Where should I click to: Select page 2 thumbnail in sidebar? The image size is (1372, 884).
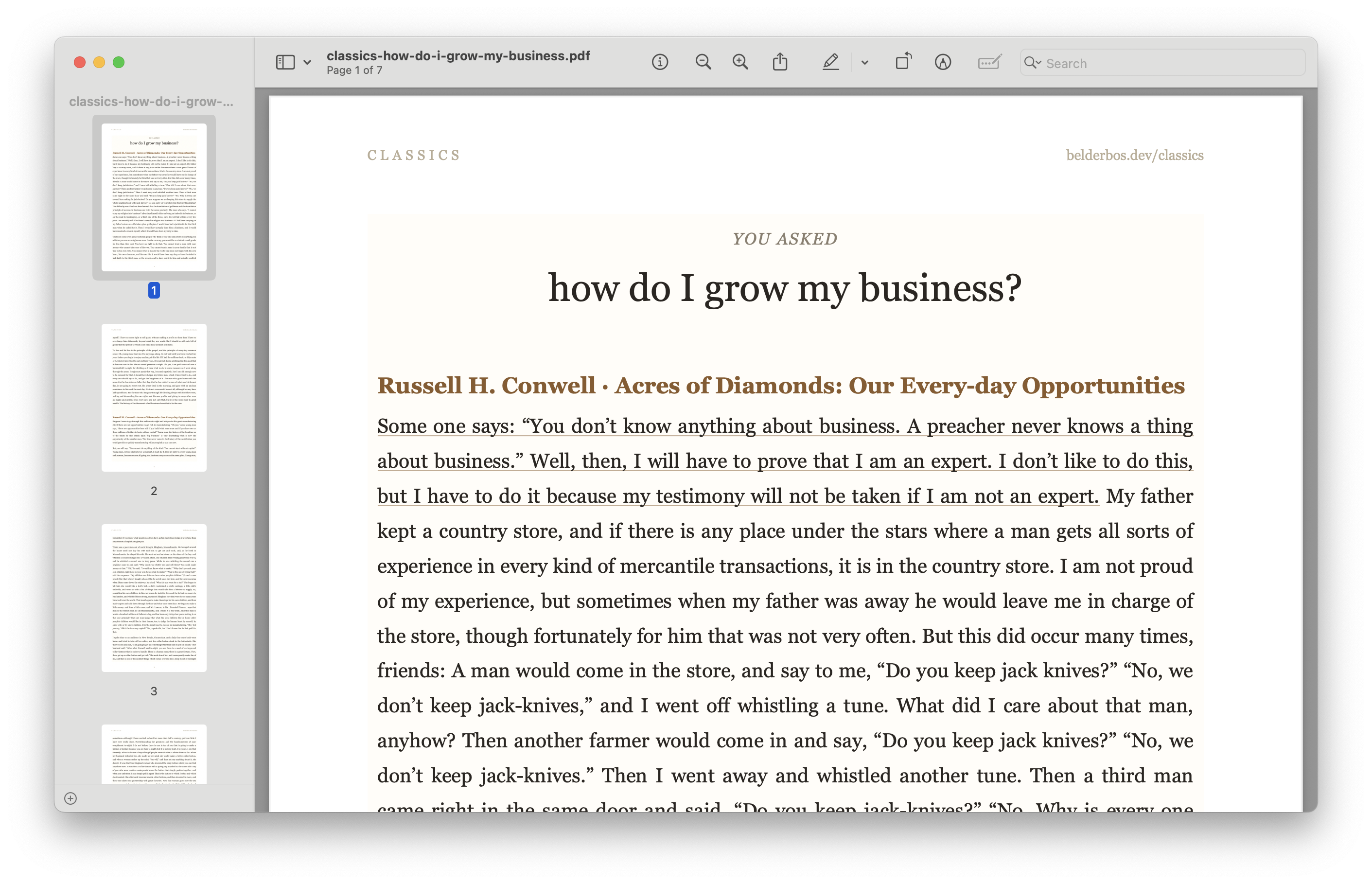154,397
